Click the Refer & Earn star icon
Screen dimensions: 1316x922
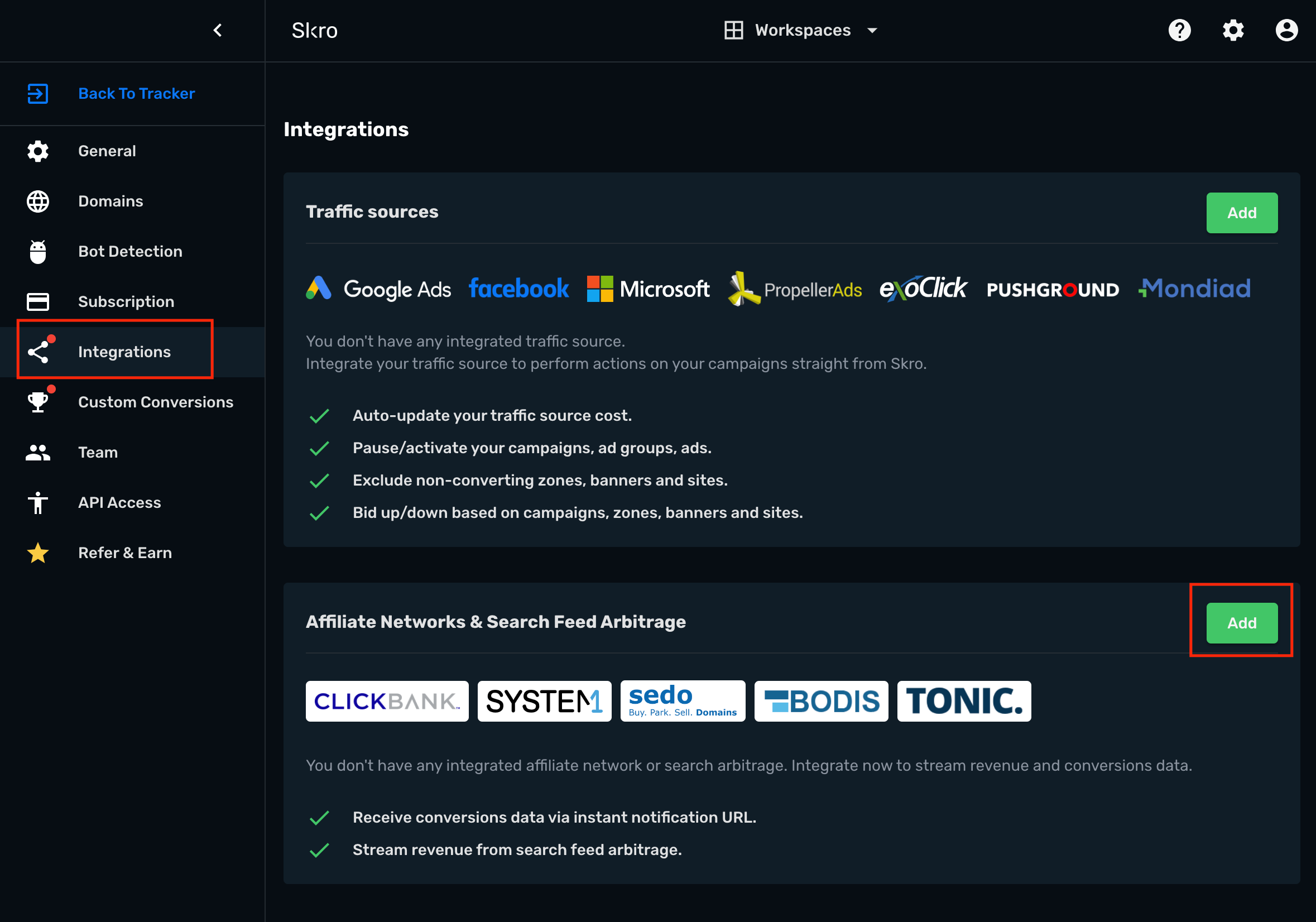click(38, 553)
